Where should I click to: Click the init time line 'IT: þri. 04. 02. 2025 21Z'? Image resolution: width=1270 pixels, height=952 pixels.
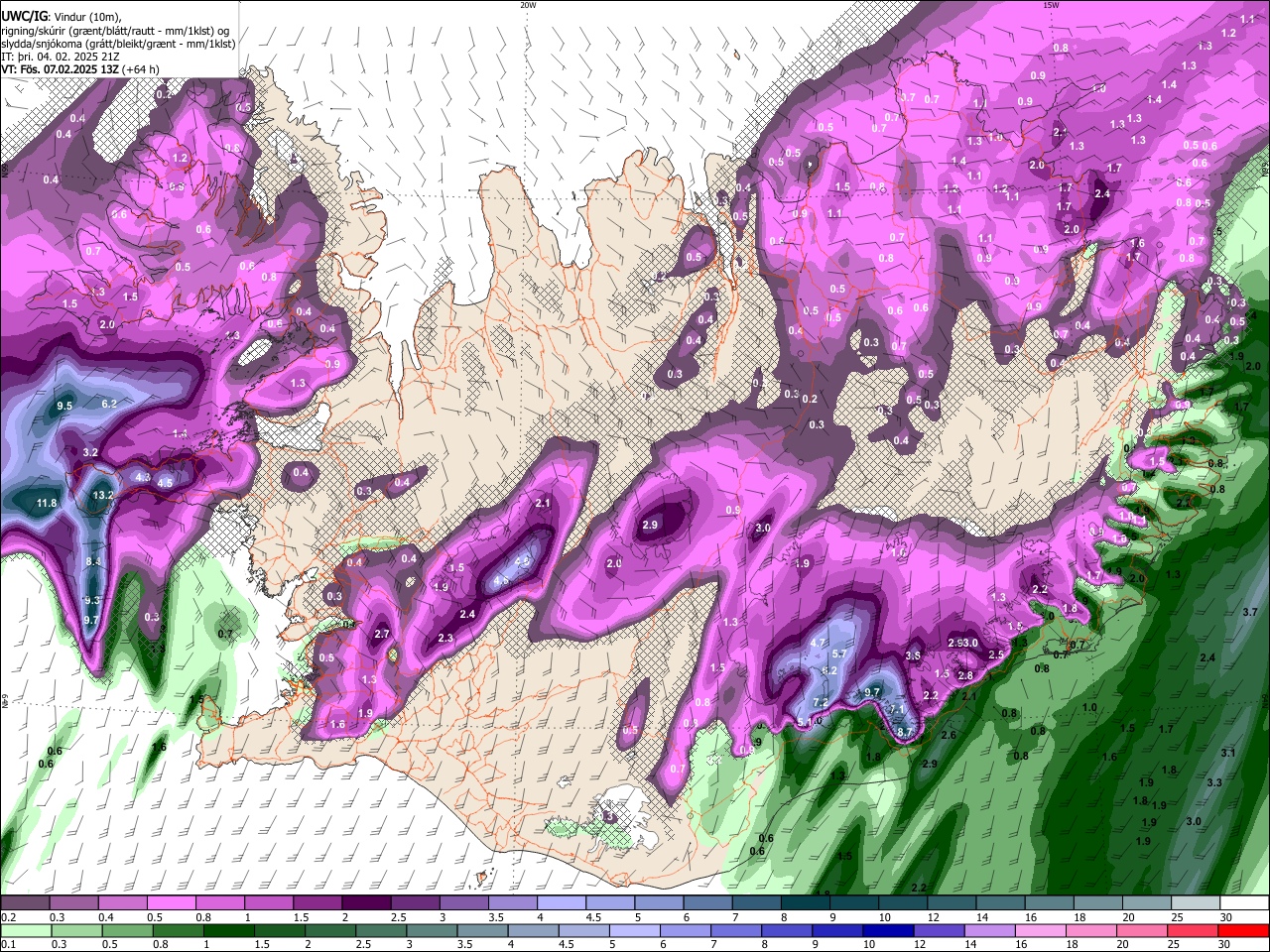60,57
